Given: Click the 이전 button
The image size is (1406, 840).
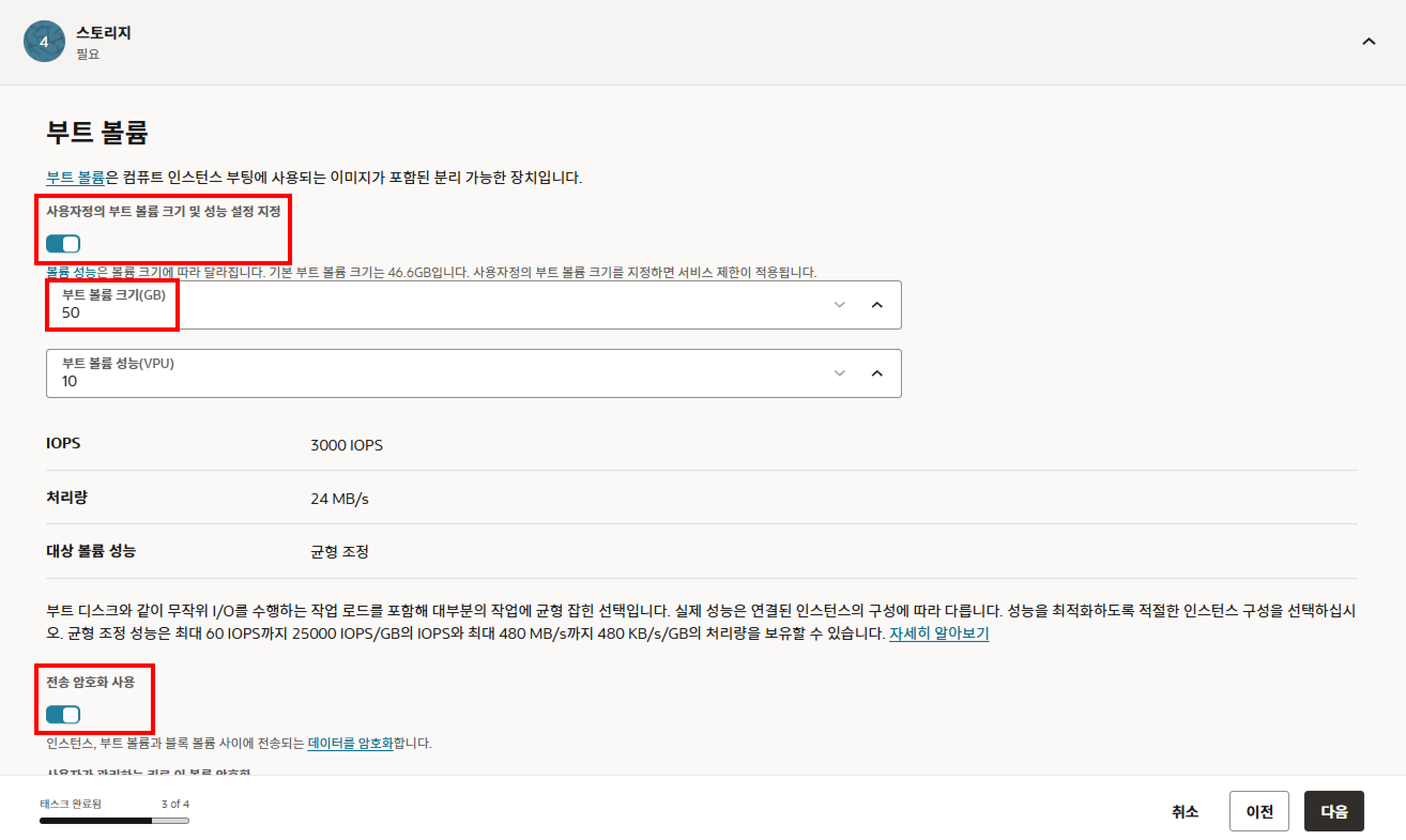Looking at the screenshot, I should [1258, 811].
